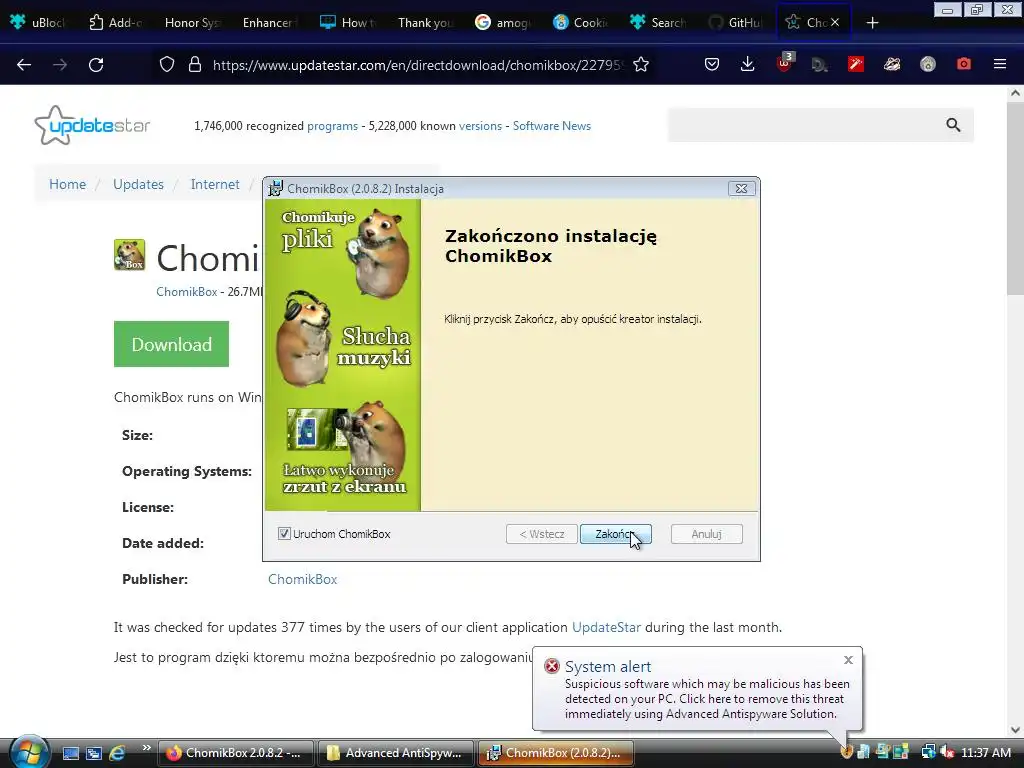This screenshot has height=768, width=1024.
Task: Bookmark the page with the star icon
Action: tap(641, 65)
